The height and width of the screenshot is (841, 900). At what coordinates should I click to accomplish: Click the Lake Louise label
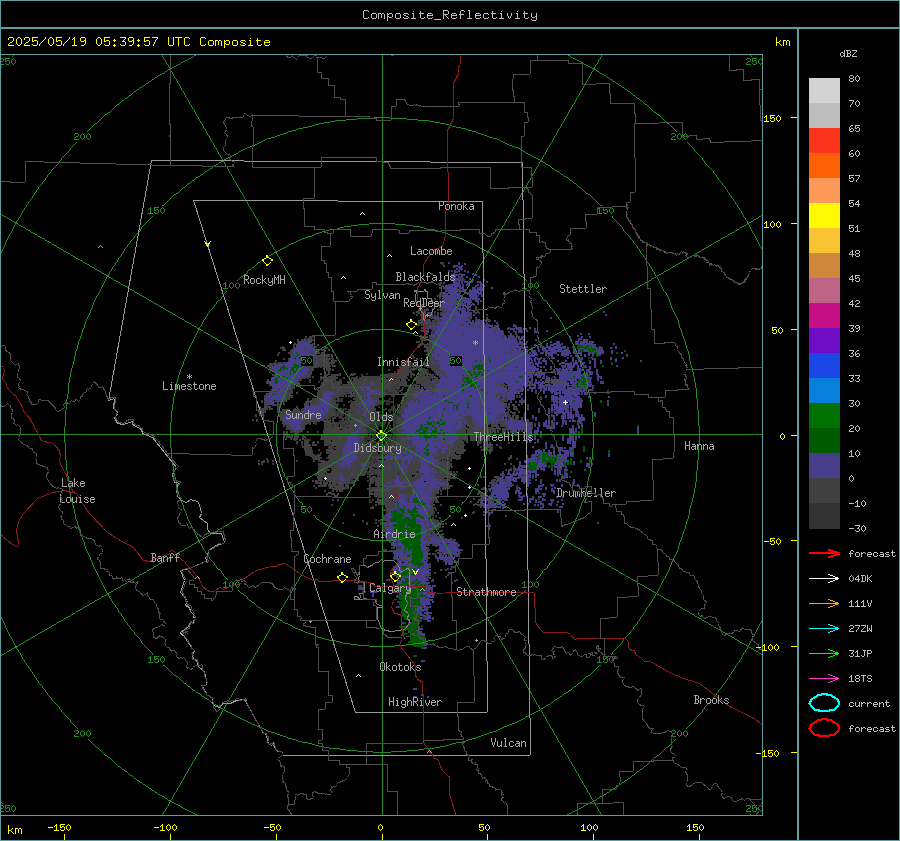[x=77, y=491]
